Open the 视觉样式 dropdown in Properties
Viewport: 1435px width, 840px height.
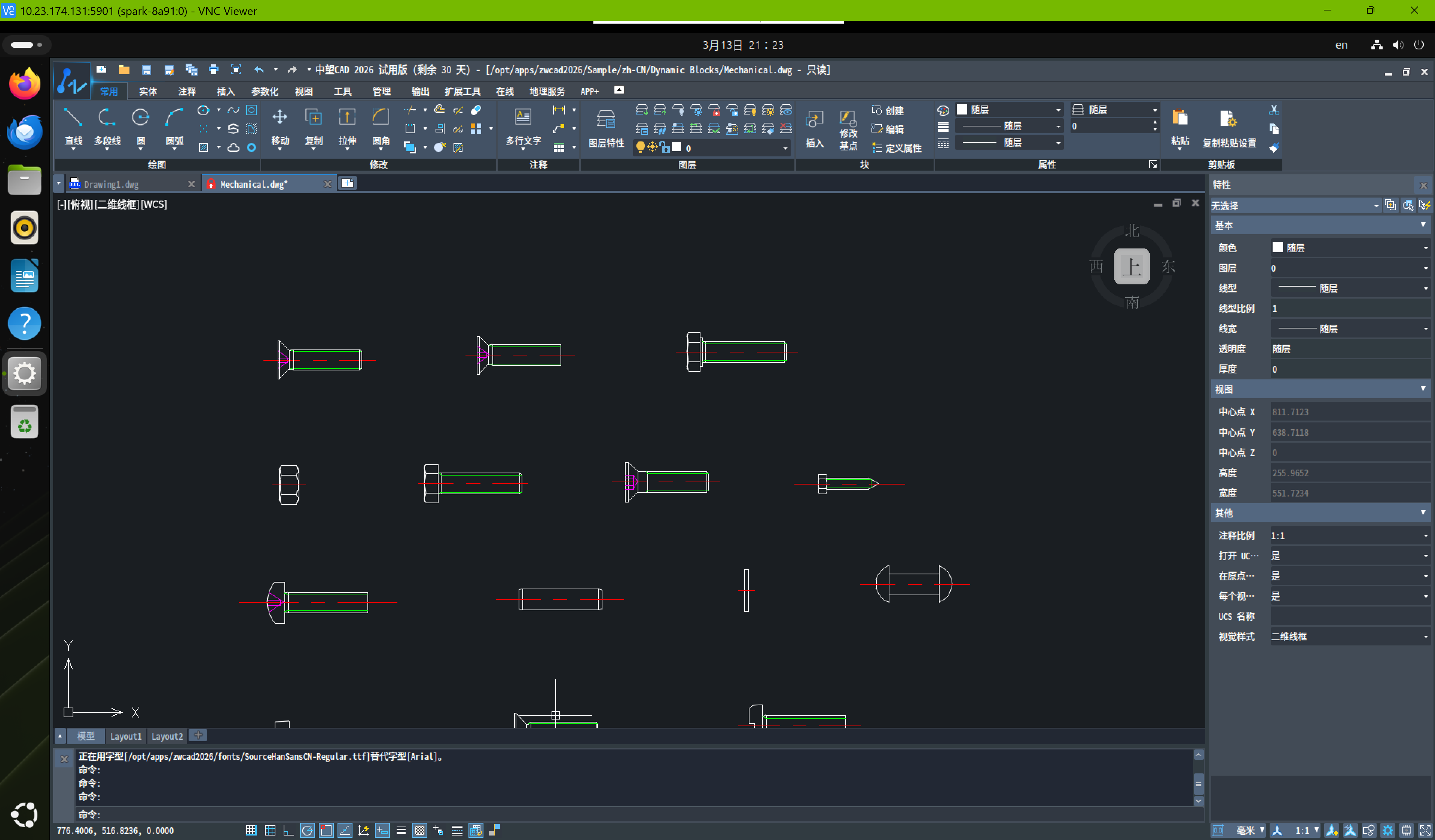coord(1425,636)
